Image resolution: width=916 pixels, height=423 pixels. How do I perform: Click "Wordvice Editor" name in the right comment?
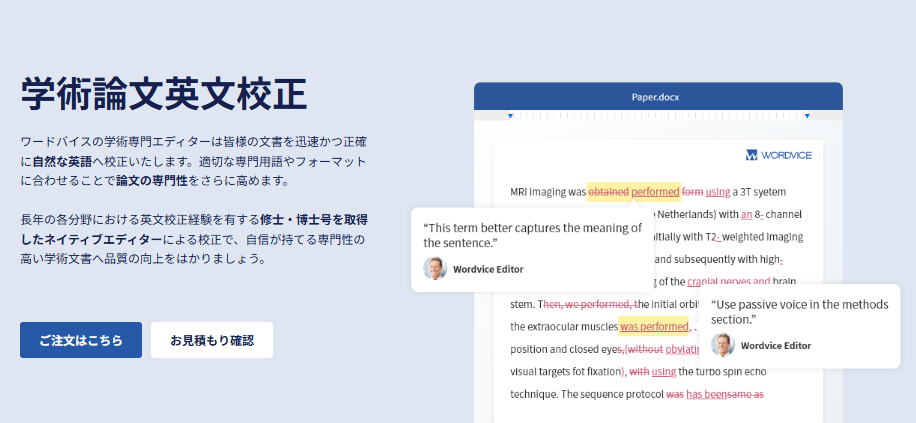tap(776, 345)
